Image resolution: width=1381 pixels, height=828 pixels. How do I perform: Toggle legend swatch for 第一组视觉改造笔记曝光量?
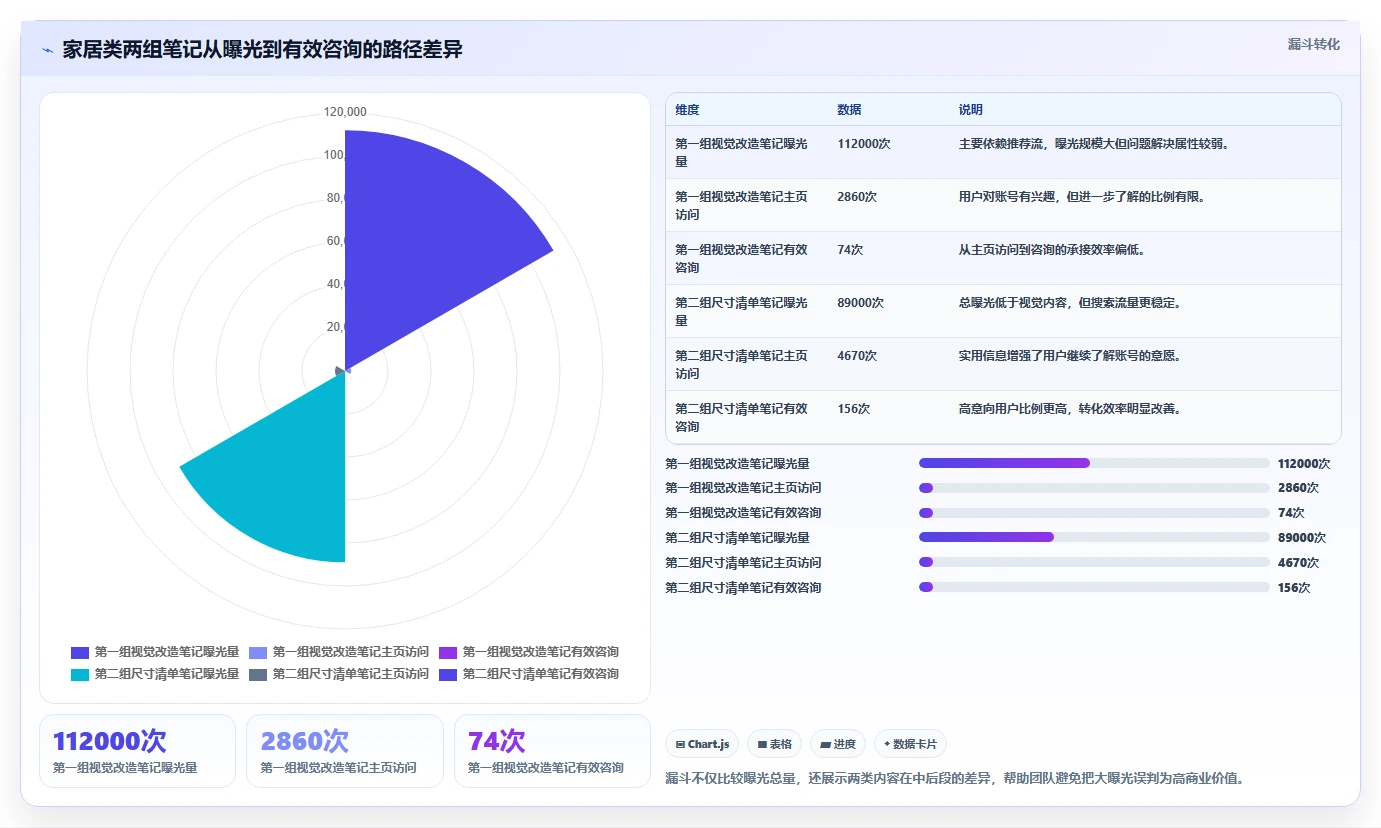[x=80, y=652]
